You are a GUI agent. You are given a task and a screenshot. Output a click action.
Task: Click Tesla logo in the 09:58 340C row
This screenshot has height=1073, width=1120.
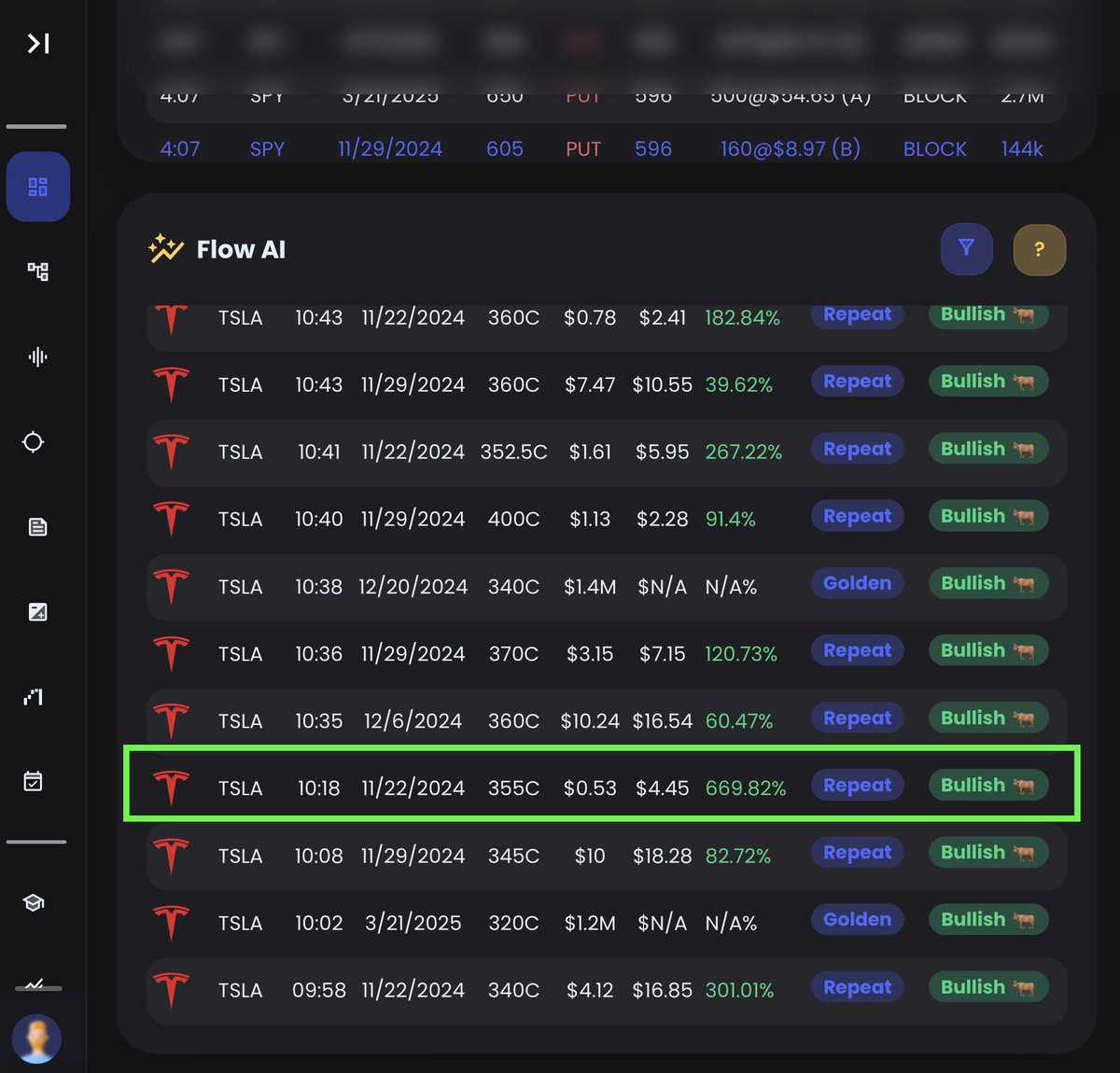(x=171, y=990)
